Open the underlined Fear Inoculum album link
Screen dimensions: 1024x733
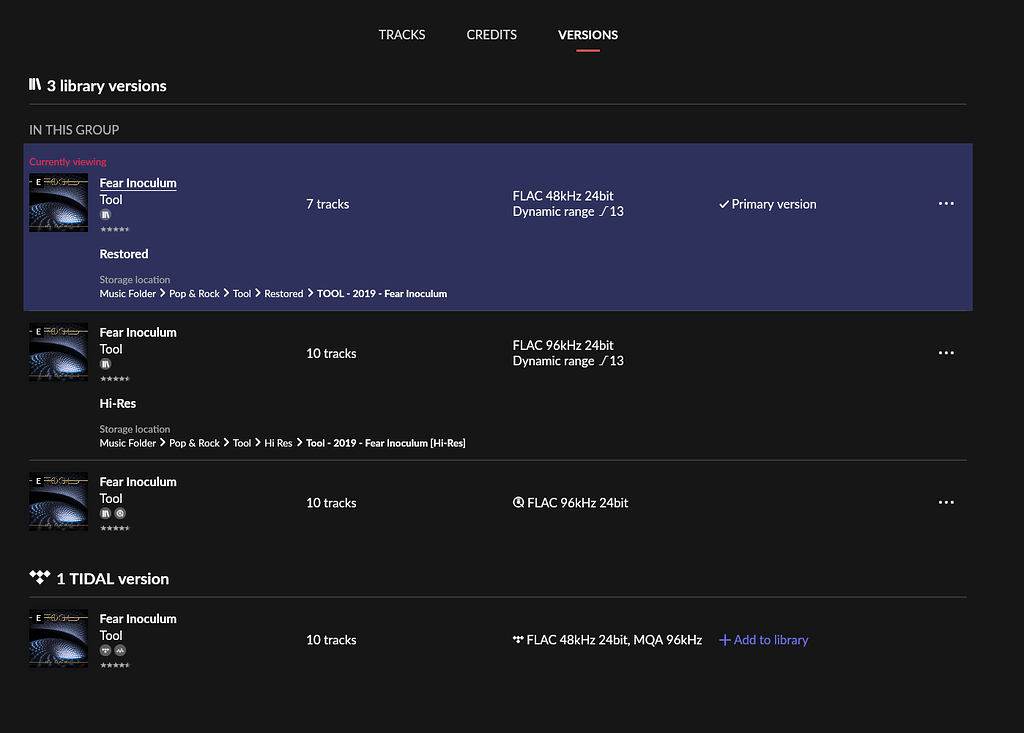(137, 182)
